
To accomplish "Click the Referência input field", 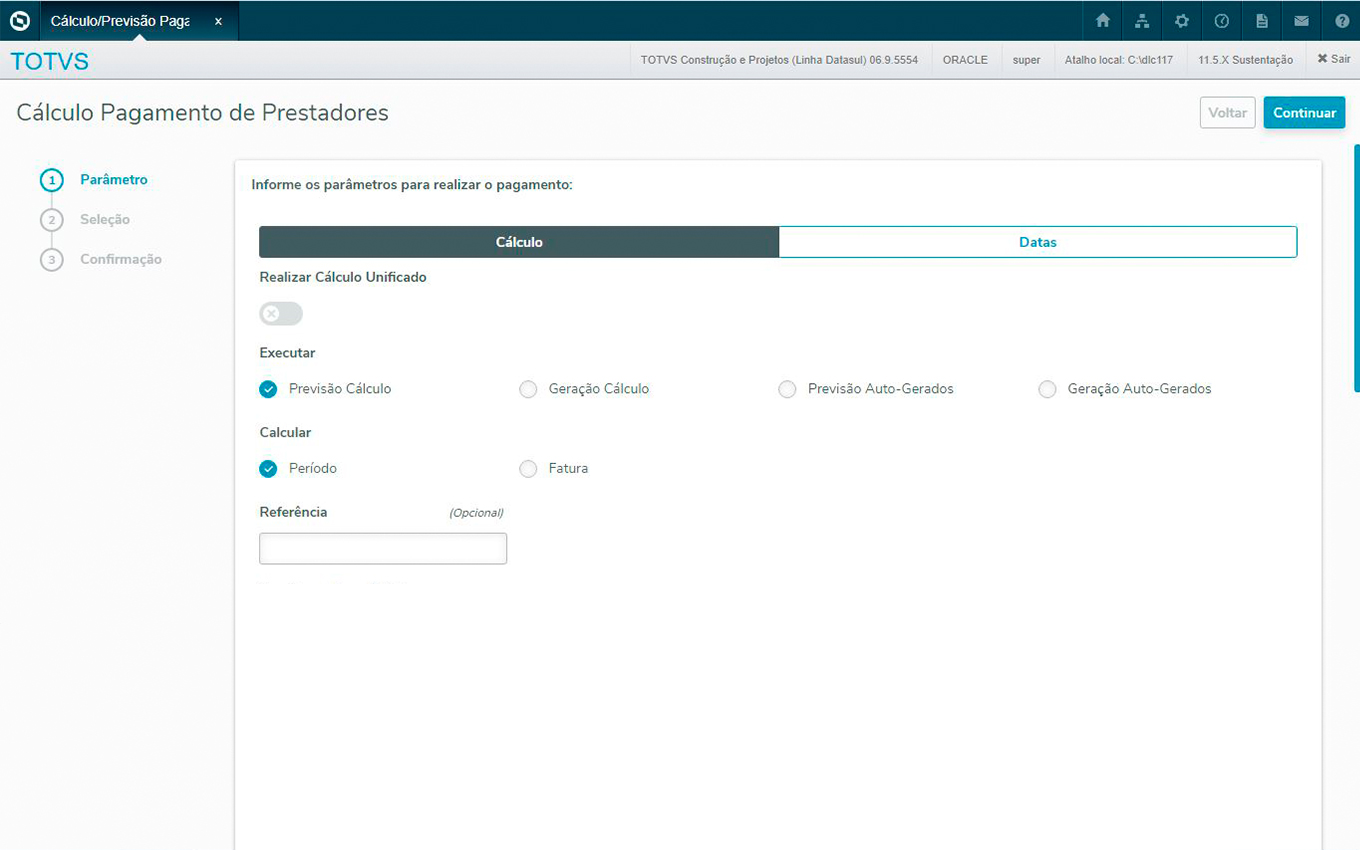I will (x=383, y=548).
